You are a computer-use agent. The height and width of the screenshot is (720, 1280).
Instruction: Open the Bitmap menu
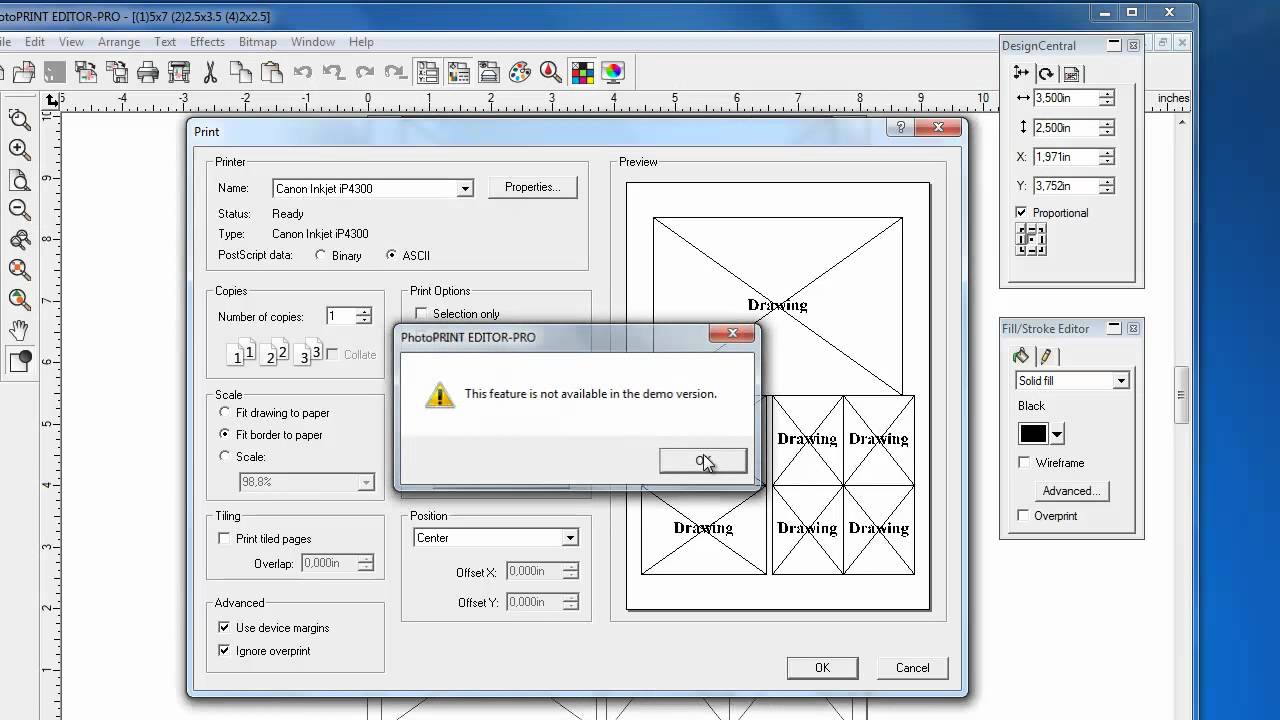click(x=257, y=42)
